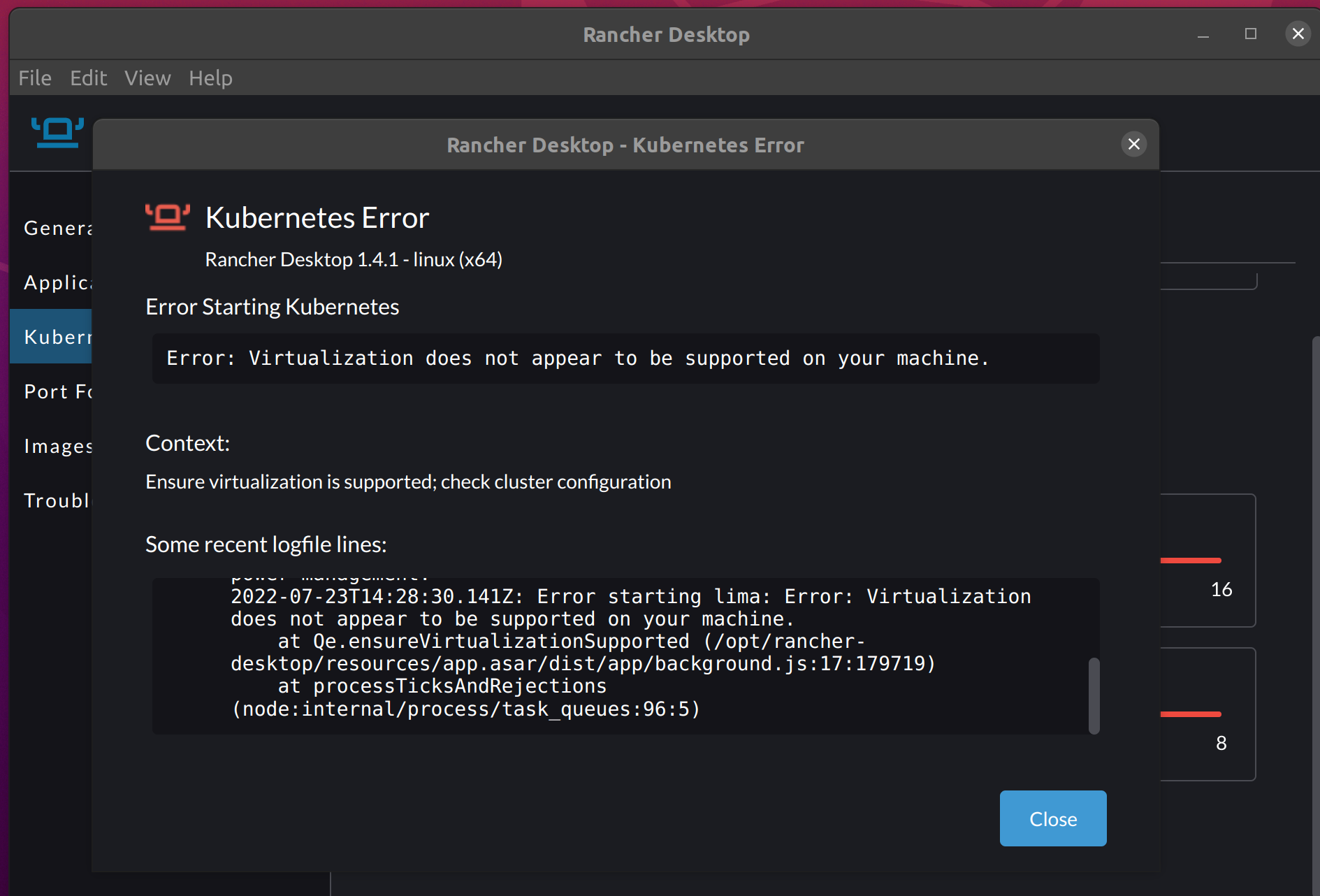1320x896 pixels.
Task: Open the Help menu
Action: [210, 78]
